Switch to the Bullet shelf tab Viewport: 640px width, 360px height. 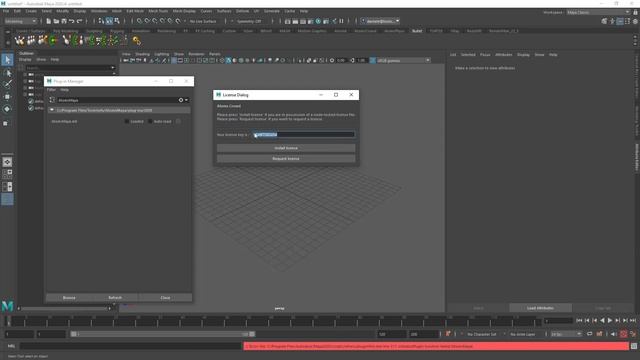[x=417, y=31]
